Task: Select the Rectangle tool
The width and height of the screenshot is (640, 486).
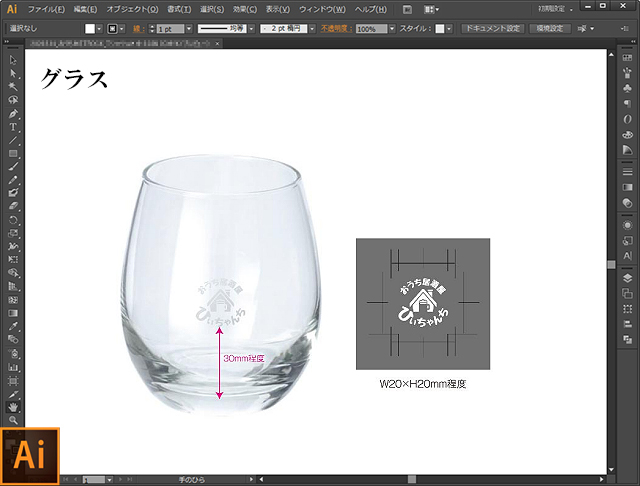Action: coord(13,153)
